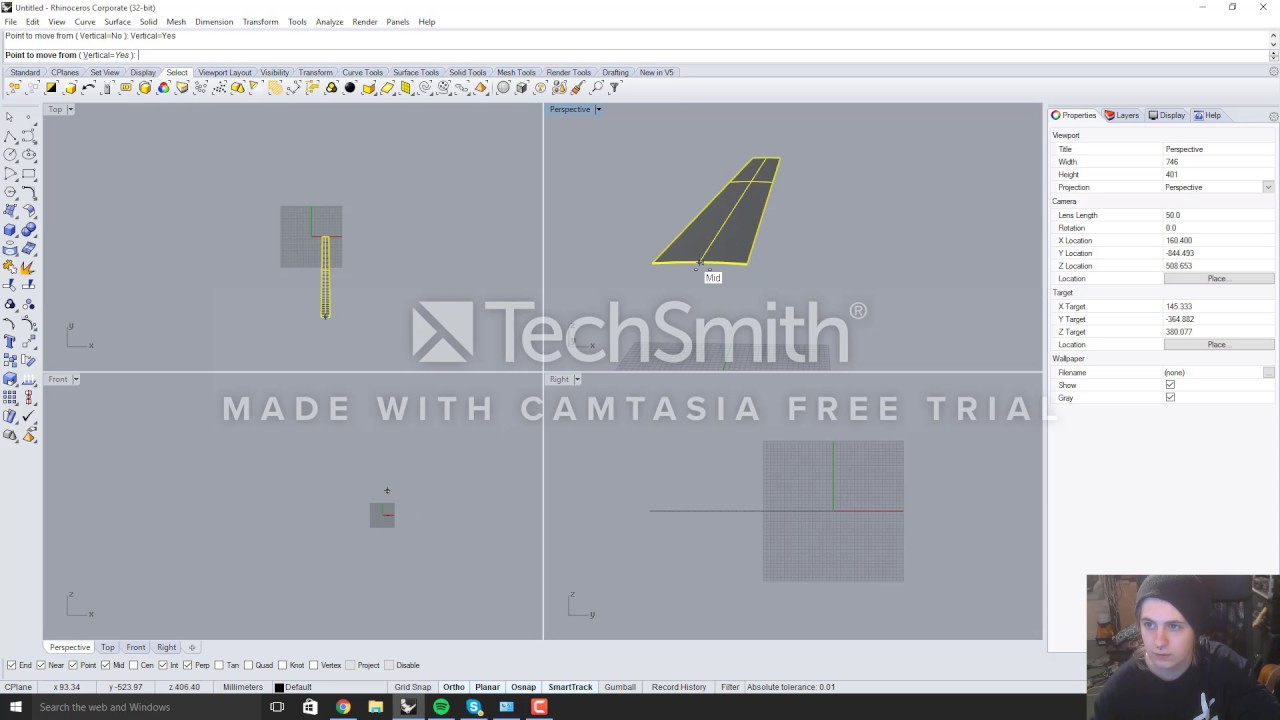Click the Select by Color wheel icon
This screenshot has height=720, width=1280.
tap(163, 88)
